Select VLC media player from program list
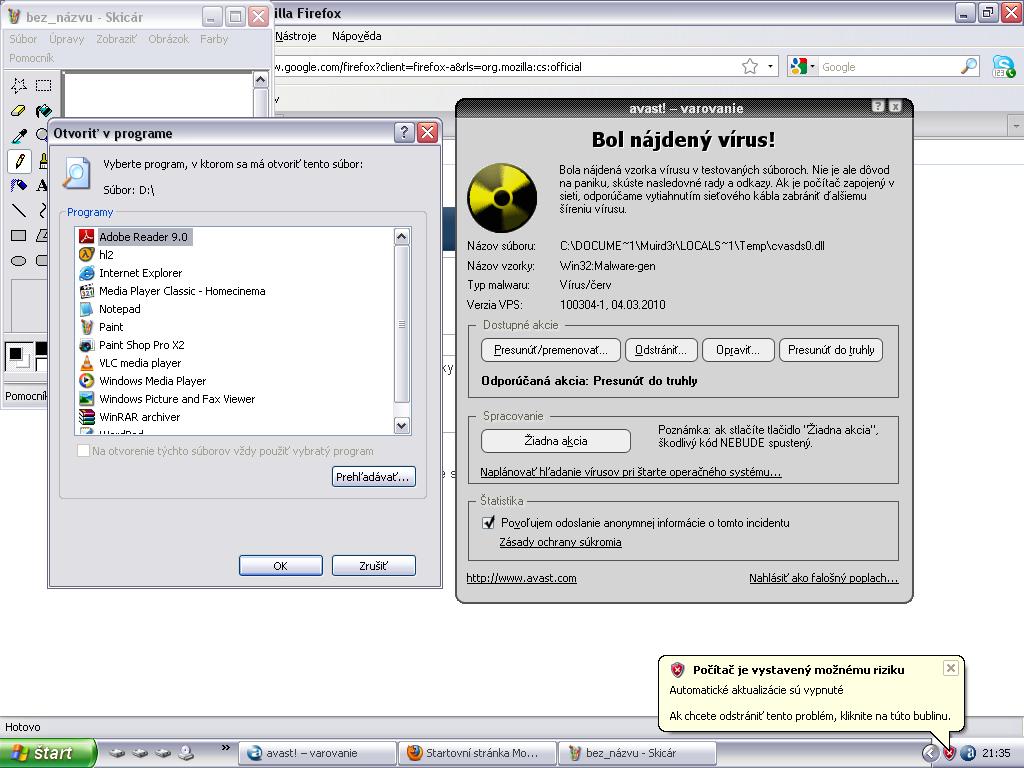This screenshot has height=768, width=1024. [x=140, y=363]
